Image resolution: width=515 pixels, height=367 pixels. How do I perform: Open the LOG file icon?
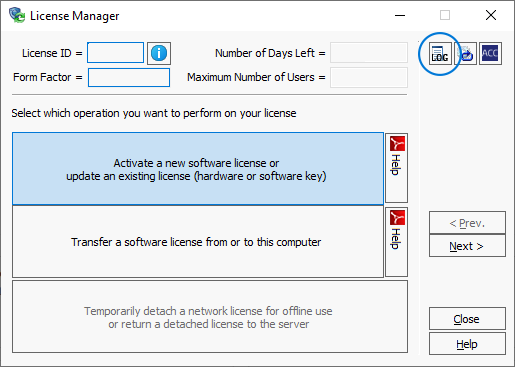pos(440,53)
